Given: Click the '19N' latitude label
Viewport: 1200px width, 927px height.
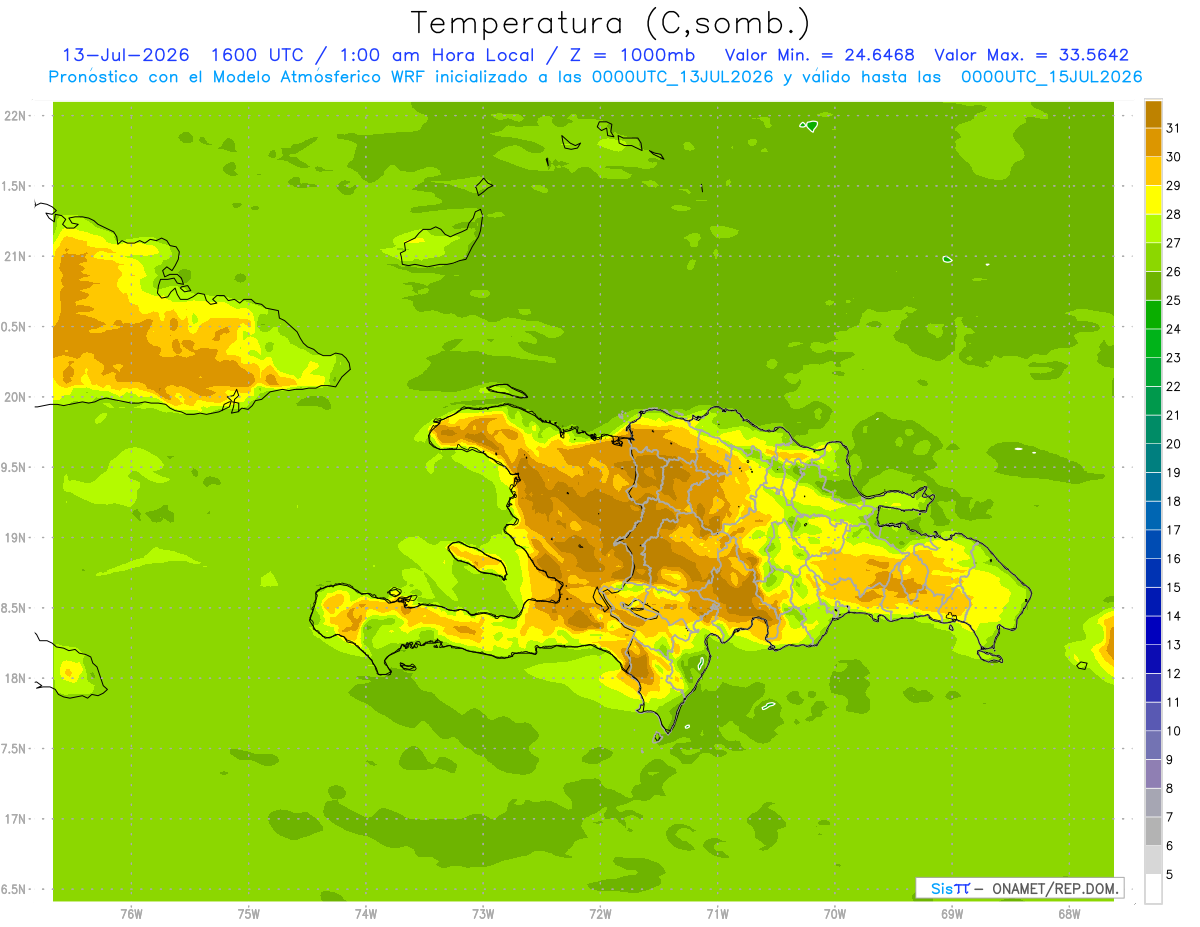Looking at the screenshot, I should click(x=15, y=538).
